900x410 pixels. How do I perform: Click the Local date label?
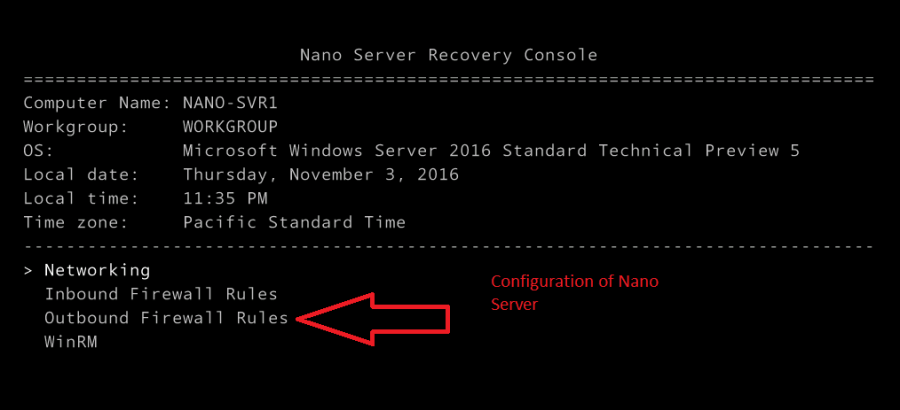pos(81,174)
